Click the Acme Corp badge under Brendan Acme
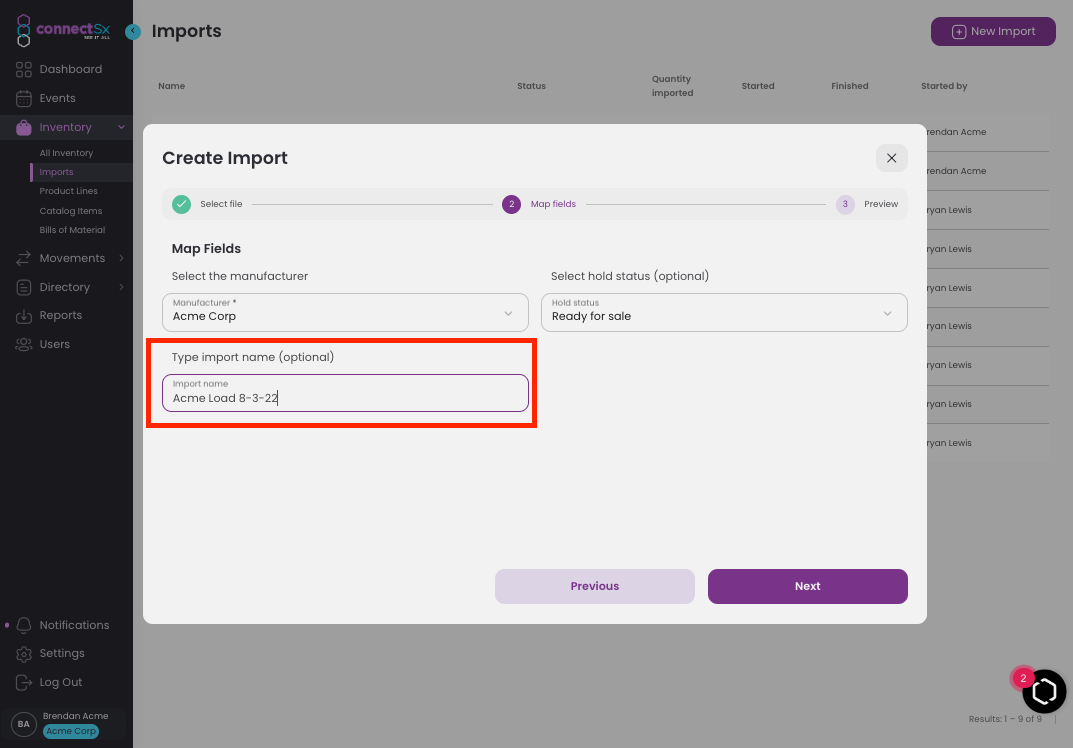The image size is (1073, 748). pos(70,731)
